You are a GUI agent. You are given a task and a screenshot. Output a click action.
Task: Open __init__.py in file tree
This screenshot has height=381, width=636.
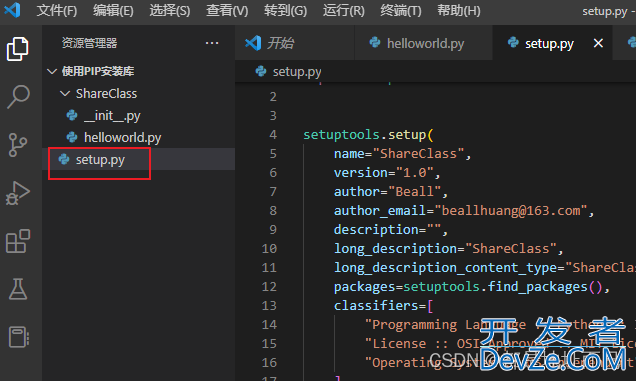coord(112,116)
